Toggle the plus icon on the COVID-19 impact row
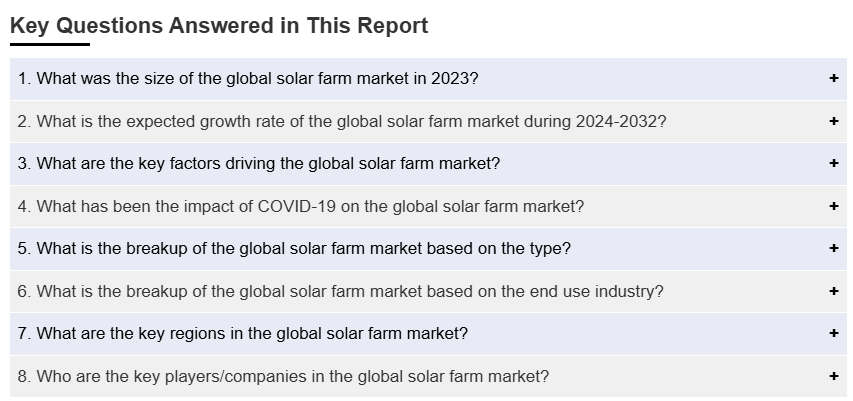 (834, 207)
